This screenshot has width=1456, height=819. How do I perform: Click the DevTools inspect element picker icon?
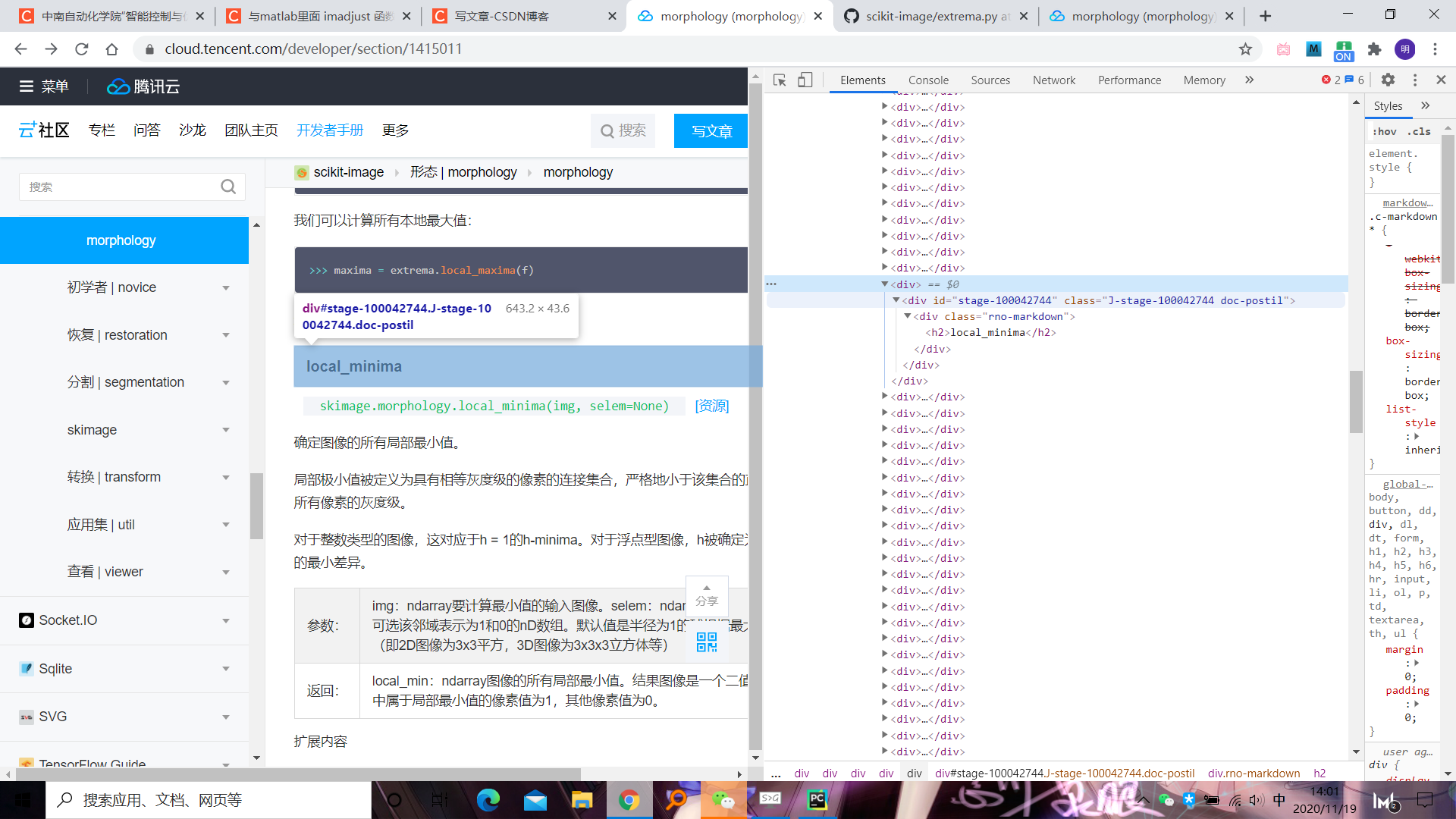[780, 80]
